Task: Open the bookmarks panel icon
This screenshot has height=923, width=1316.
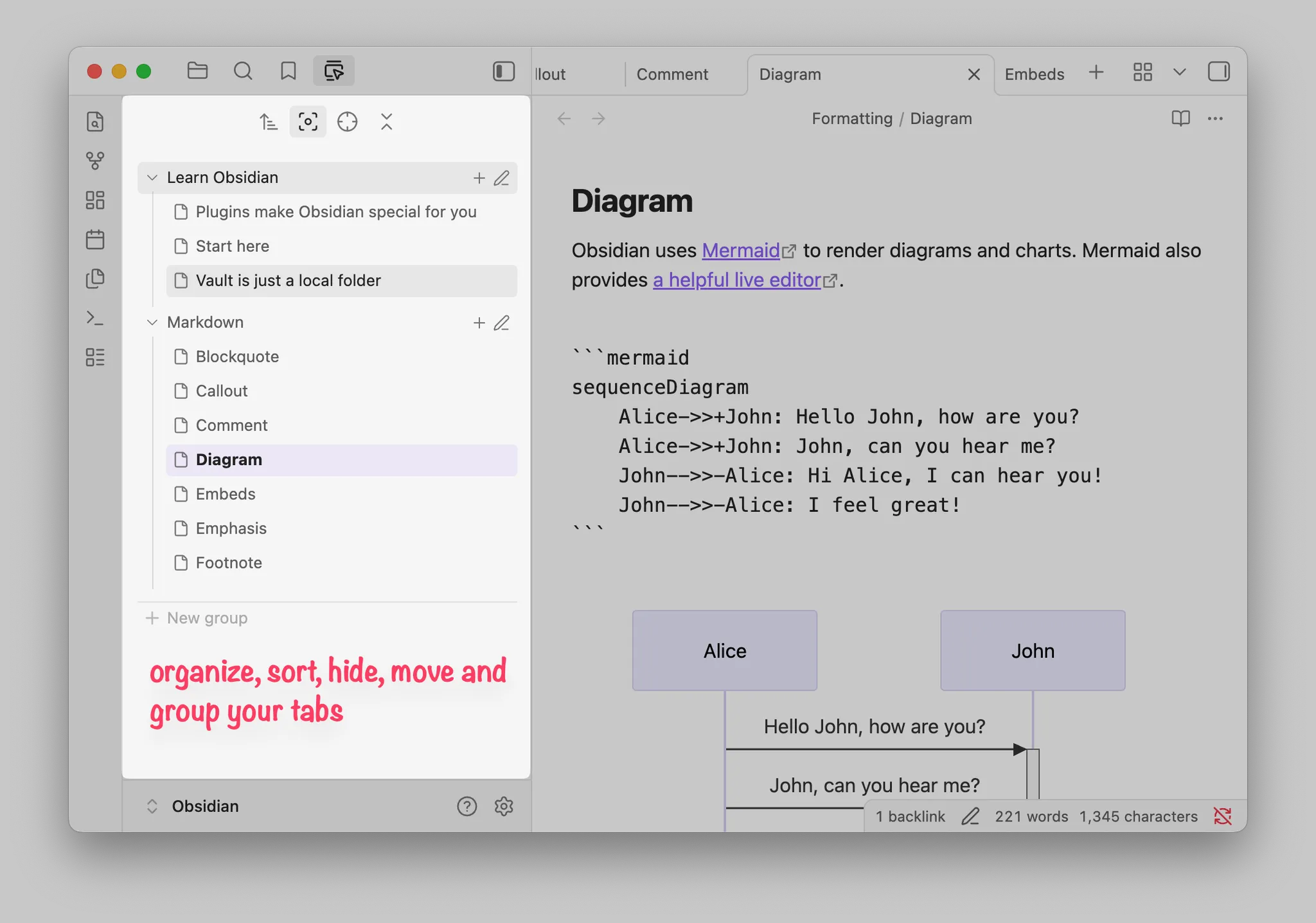Action: click(x=289, y=71)
